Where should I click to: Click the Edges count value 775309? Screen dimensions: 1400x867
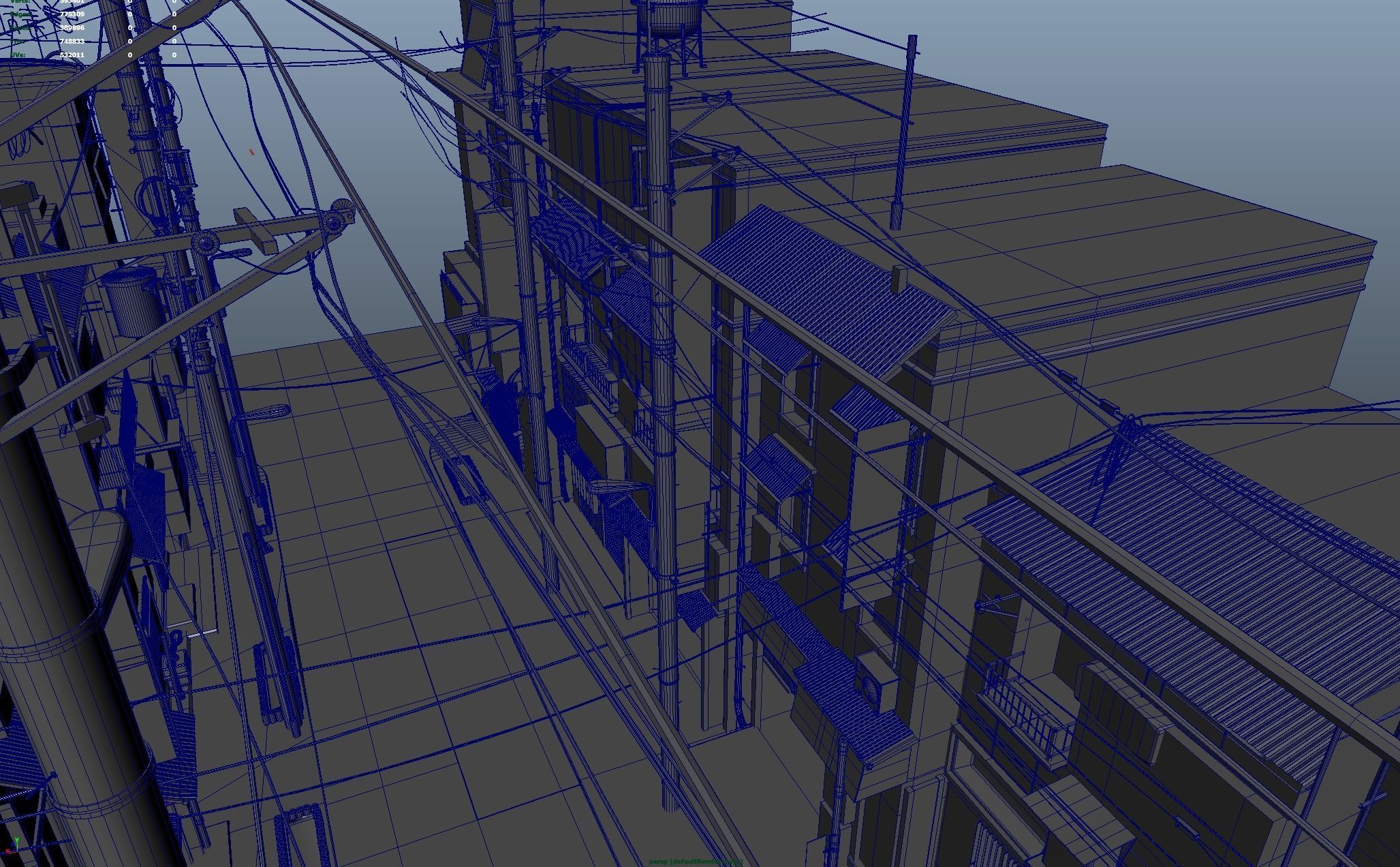(x=72, y=14)
